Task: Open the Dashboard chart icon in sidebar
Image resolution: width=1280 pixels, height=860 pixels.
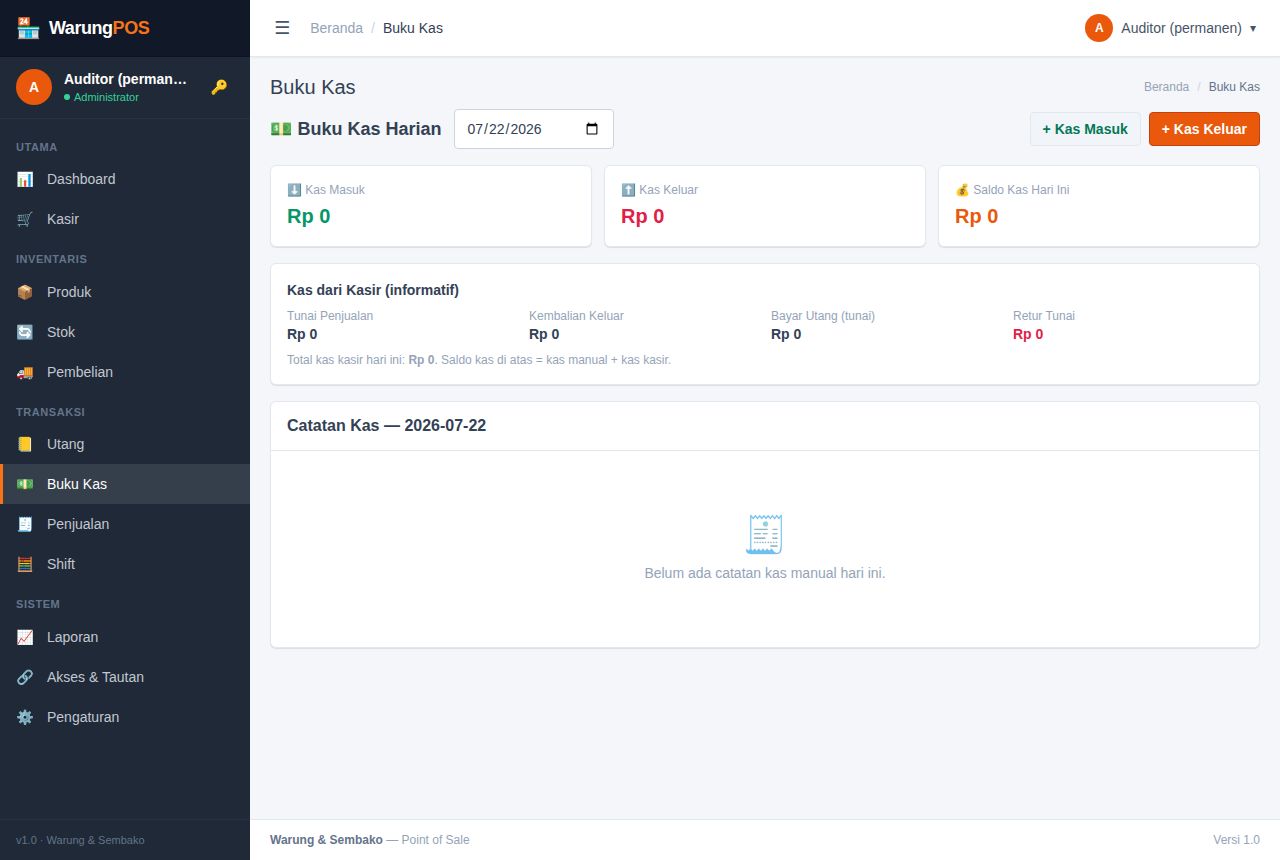Action: [x=25, y=179]
